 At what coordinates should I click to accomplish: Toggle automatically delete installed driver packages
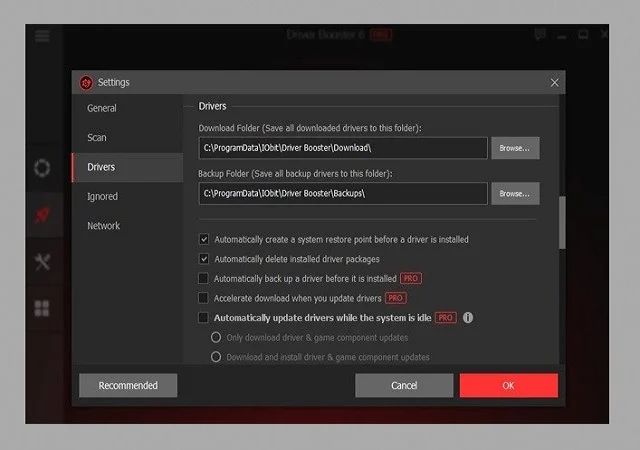click(x=204, y=259)
